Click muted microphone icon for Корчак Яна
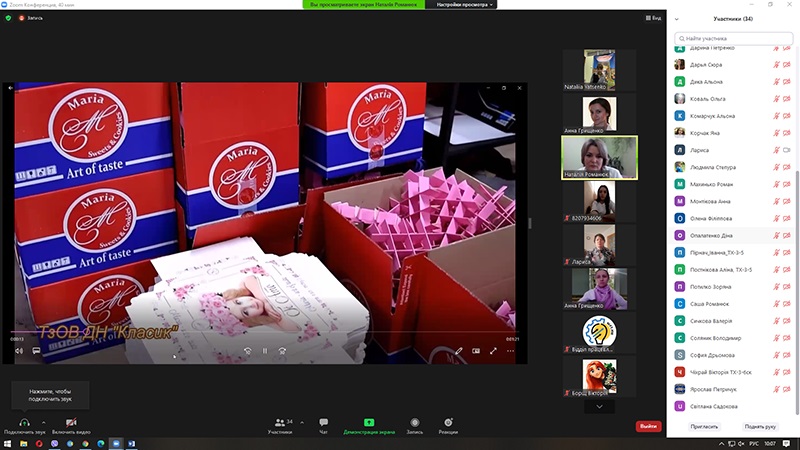Image resolution: width=800 pixels, height=450 pixels. [776, 133]
